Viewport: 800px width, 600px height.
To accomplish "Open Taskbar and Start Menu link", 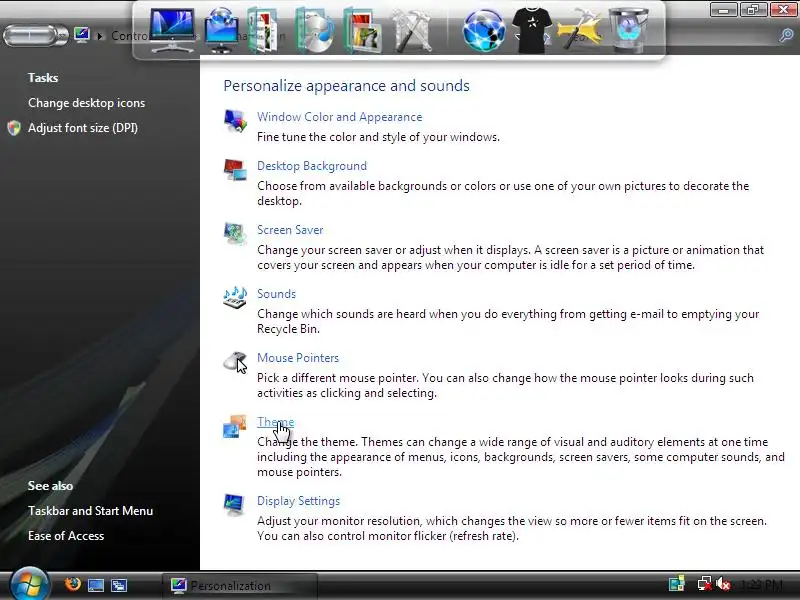I will (x=90, y=511).
